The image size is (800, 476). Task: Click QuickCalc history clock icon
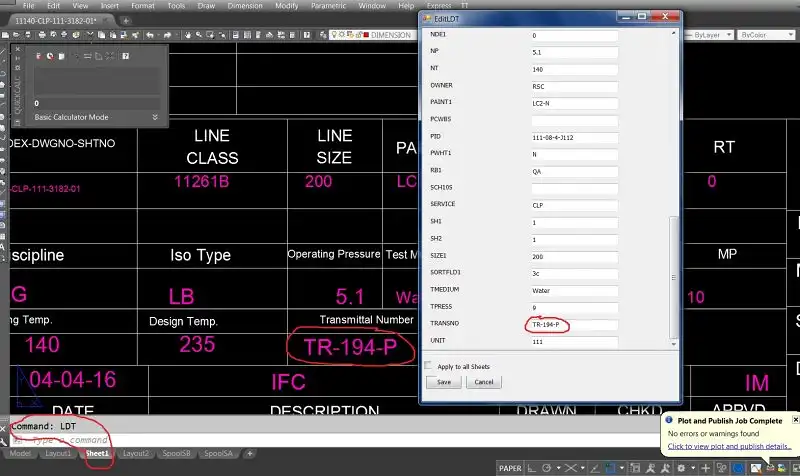(50, 56)
